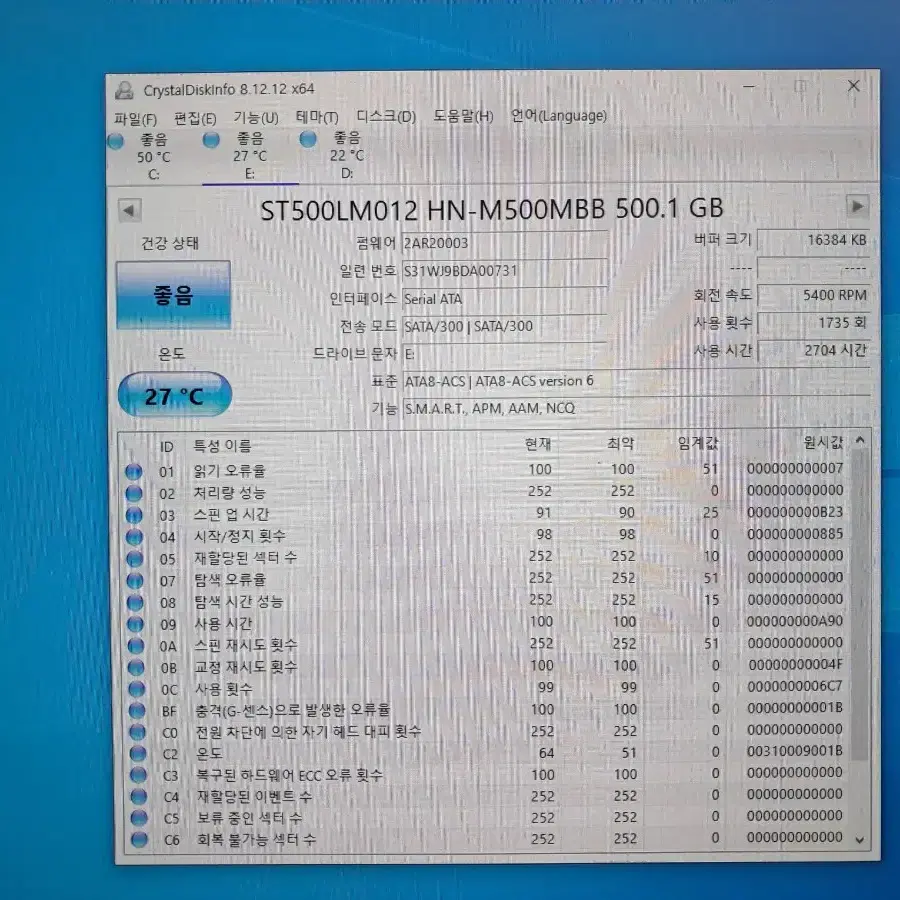Image resolution: width=900 pixels, height=900 pixels.
Task: Select raw value 00310009001B
Action: tap(795, 751)
